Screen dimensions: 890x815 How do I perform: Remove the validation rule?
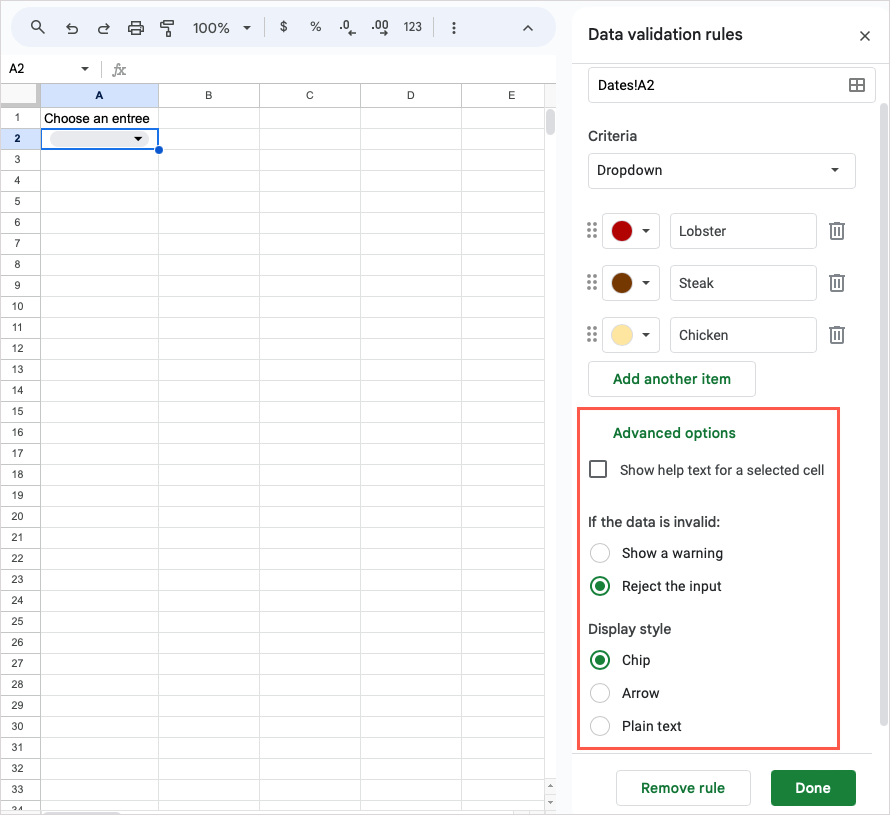point(683,788)
